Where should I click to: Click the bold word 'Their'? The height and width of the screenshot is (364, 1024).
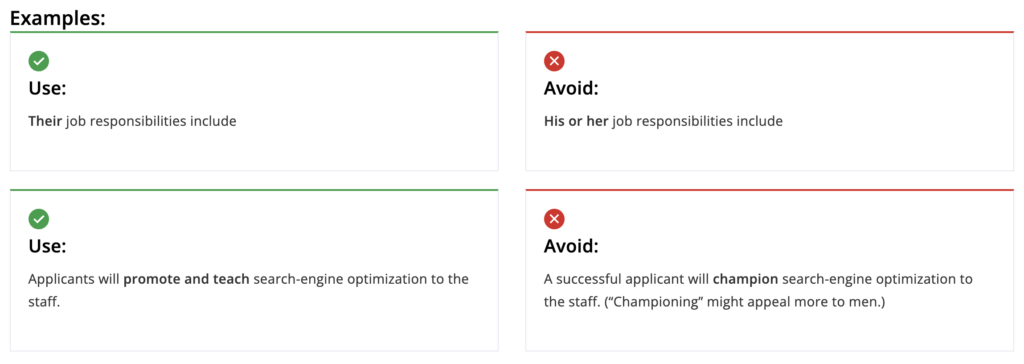[x=45, y=122]
